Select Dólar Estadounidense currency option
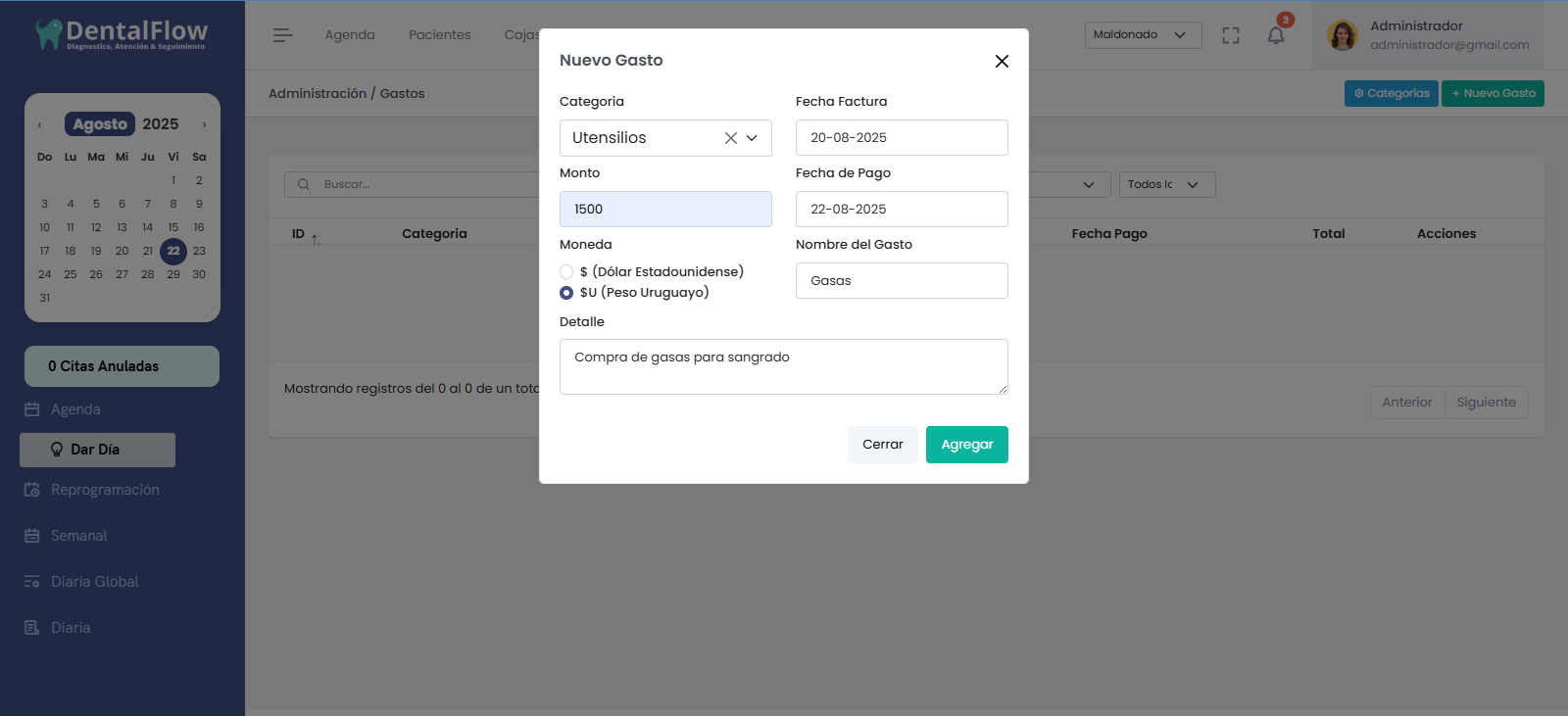The width and height of the screenshot is (1568, 716). tap(566, 272)
